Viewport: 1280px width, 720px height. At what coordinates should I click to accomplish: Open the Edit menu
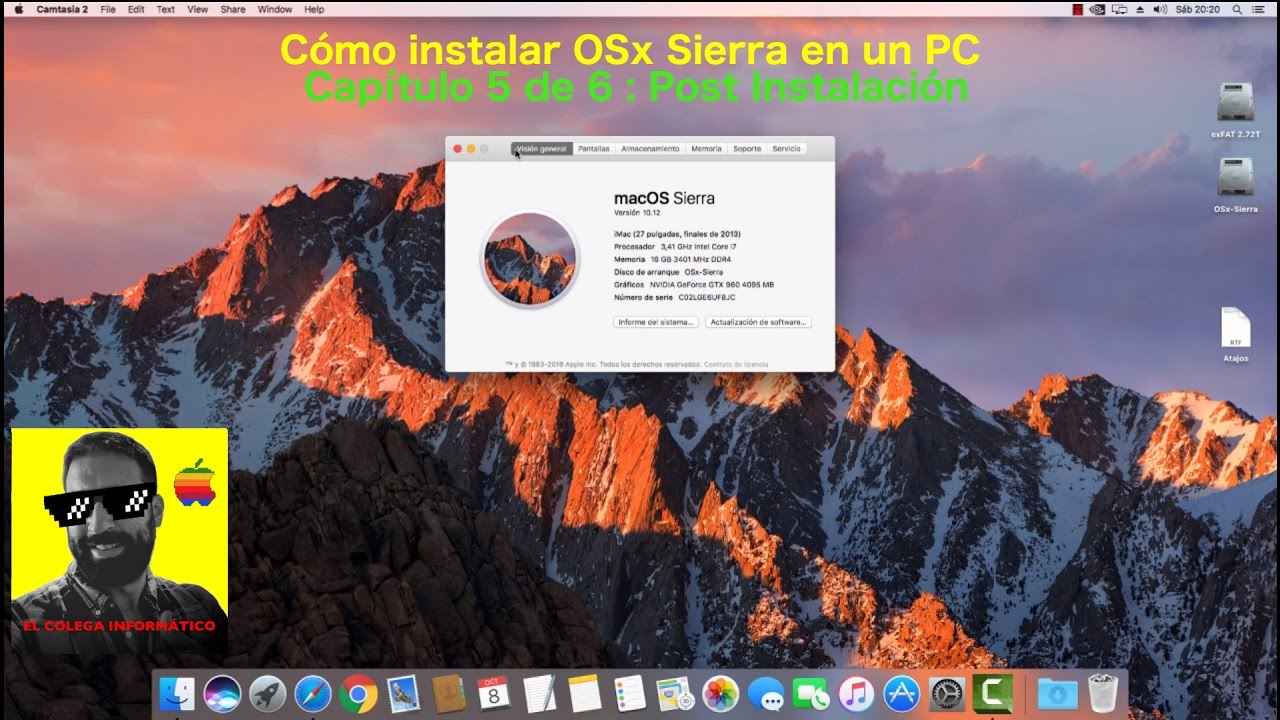point(136,9)
